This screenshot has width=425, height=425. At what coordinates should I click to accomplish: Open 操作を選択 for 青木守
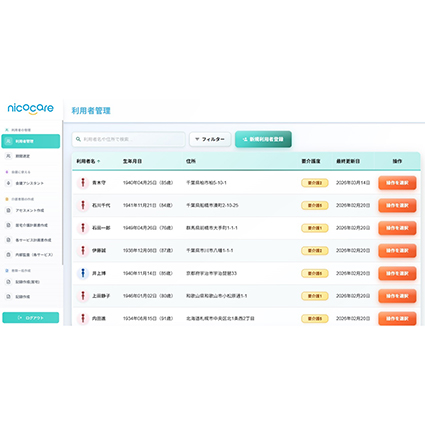(397, 183)
